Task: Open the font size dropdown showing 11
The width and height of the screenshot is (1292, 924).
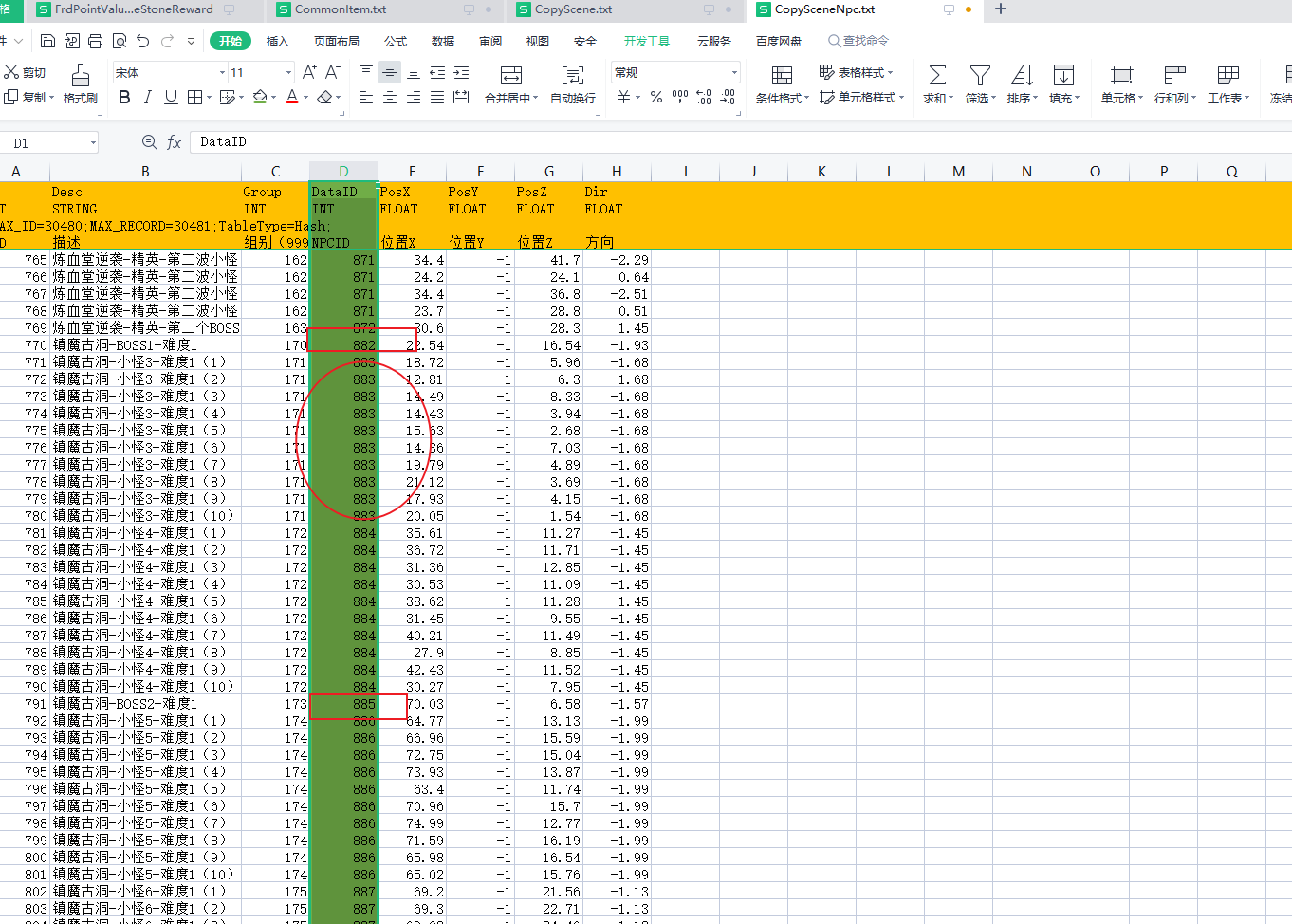Action: click(x=288, y=72)
